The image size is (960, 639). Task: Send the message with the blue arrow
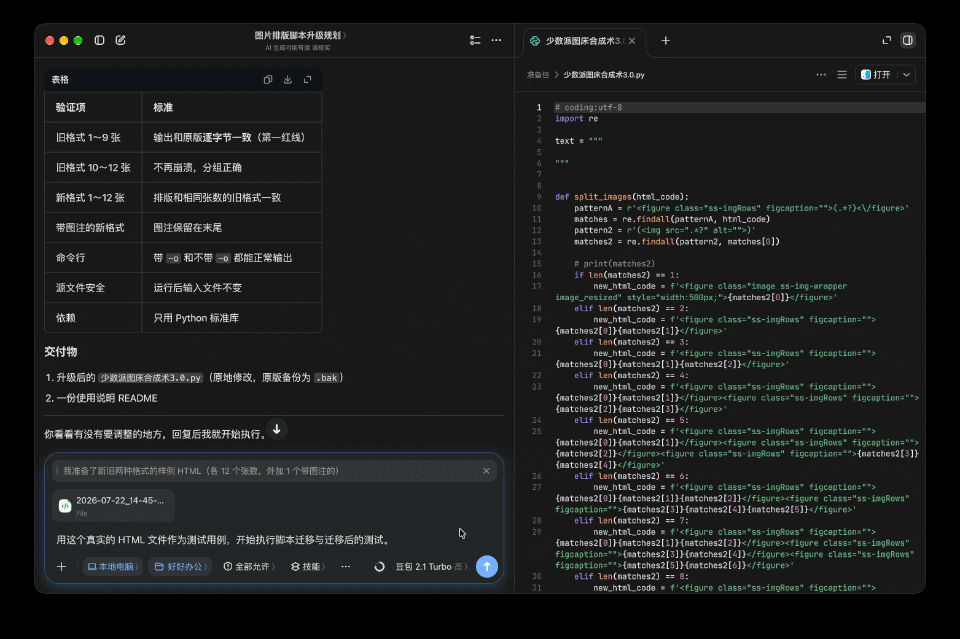(487, 567)
